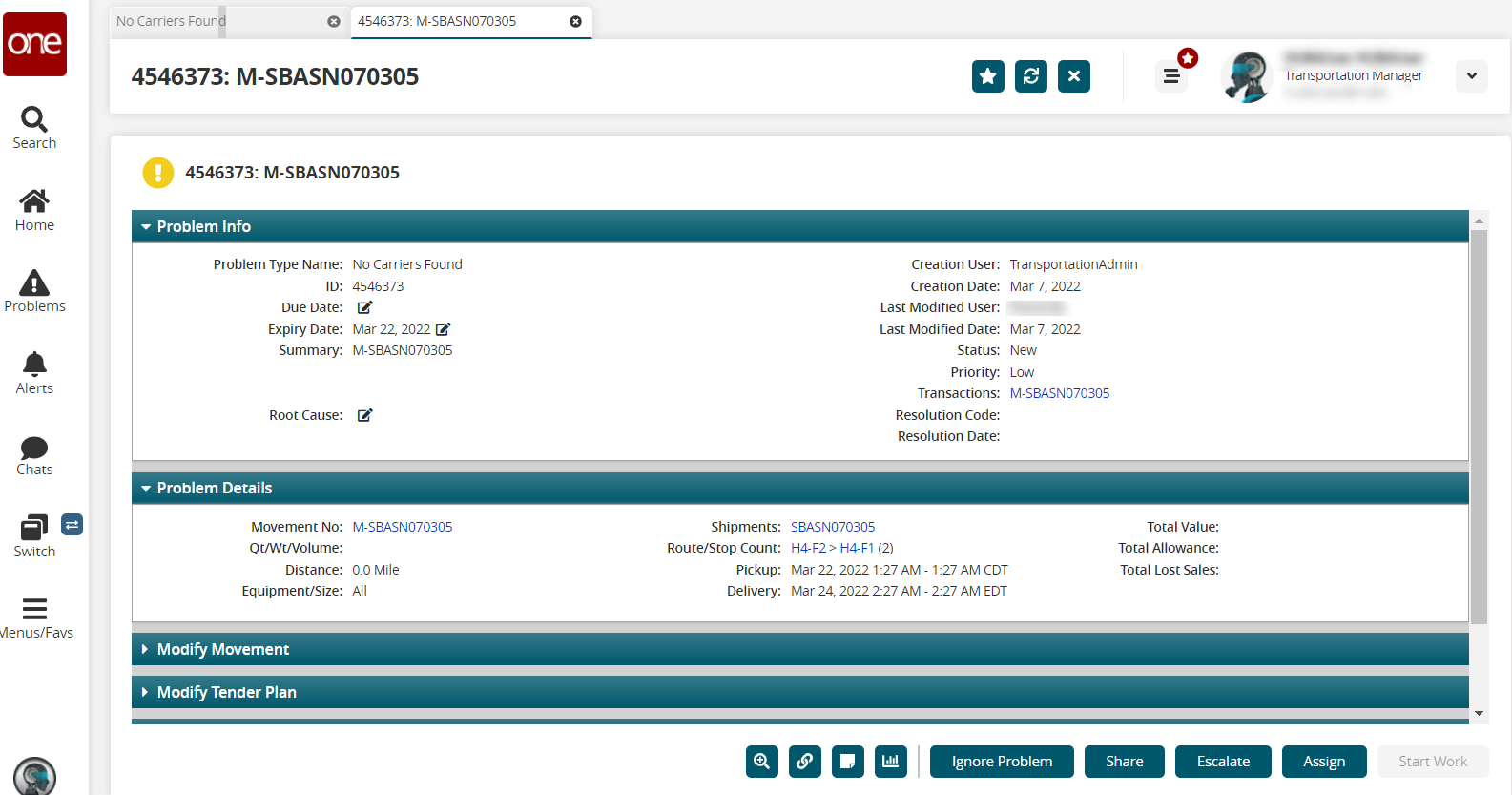Viewport: 1512px width, 795px height.
Task: Click the Expiry Date value Mar 22, 2022
Action: (391, 329)
